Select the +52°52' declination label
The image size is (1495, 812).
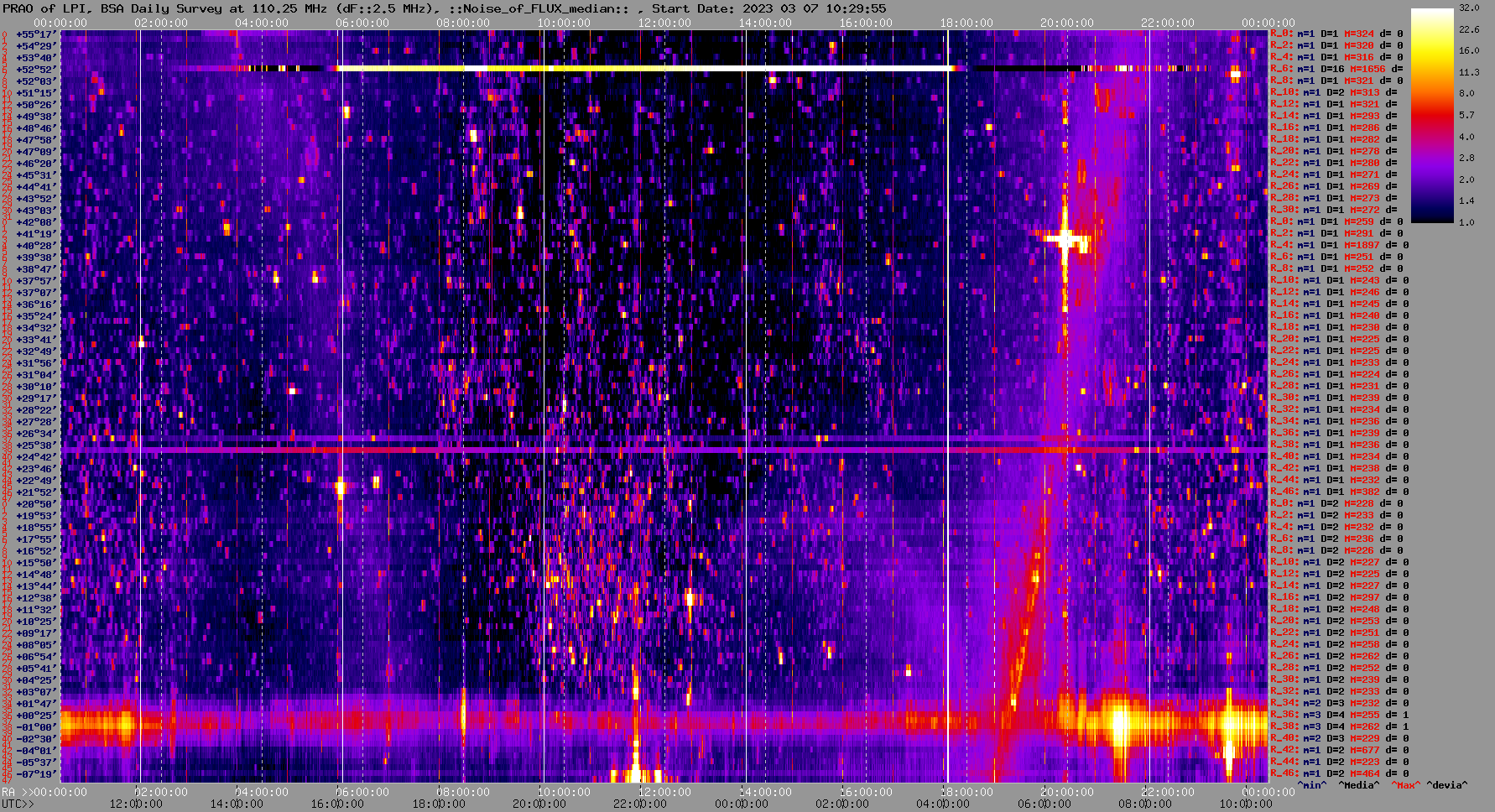tap(36, 70)
